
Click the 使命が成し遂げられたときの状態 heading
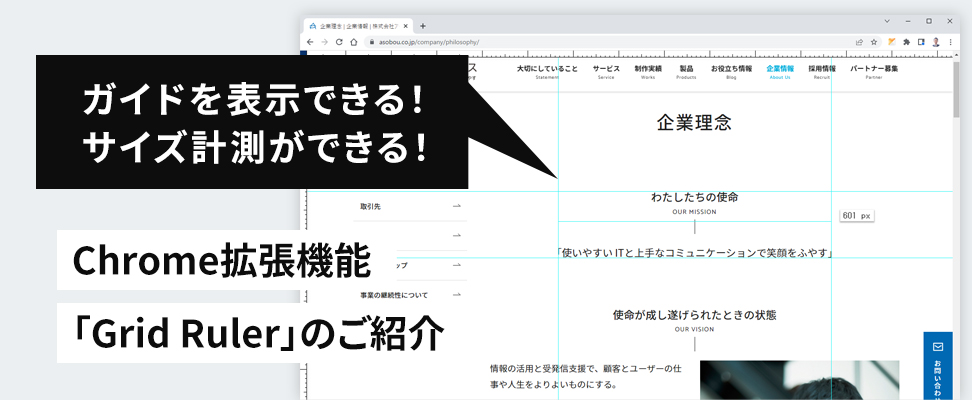pos(694,315)
